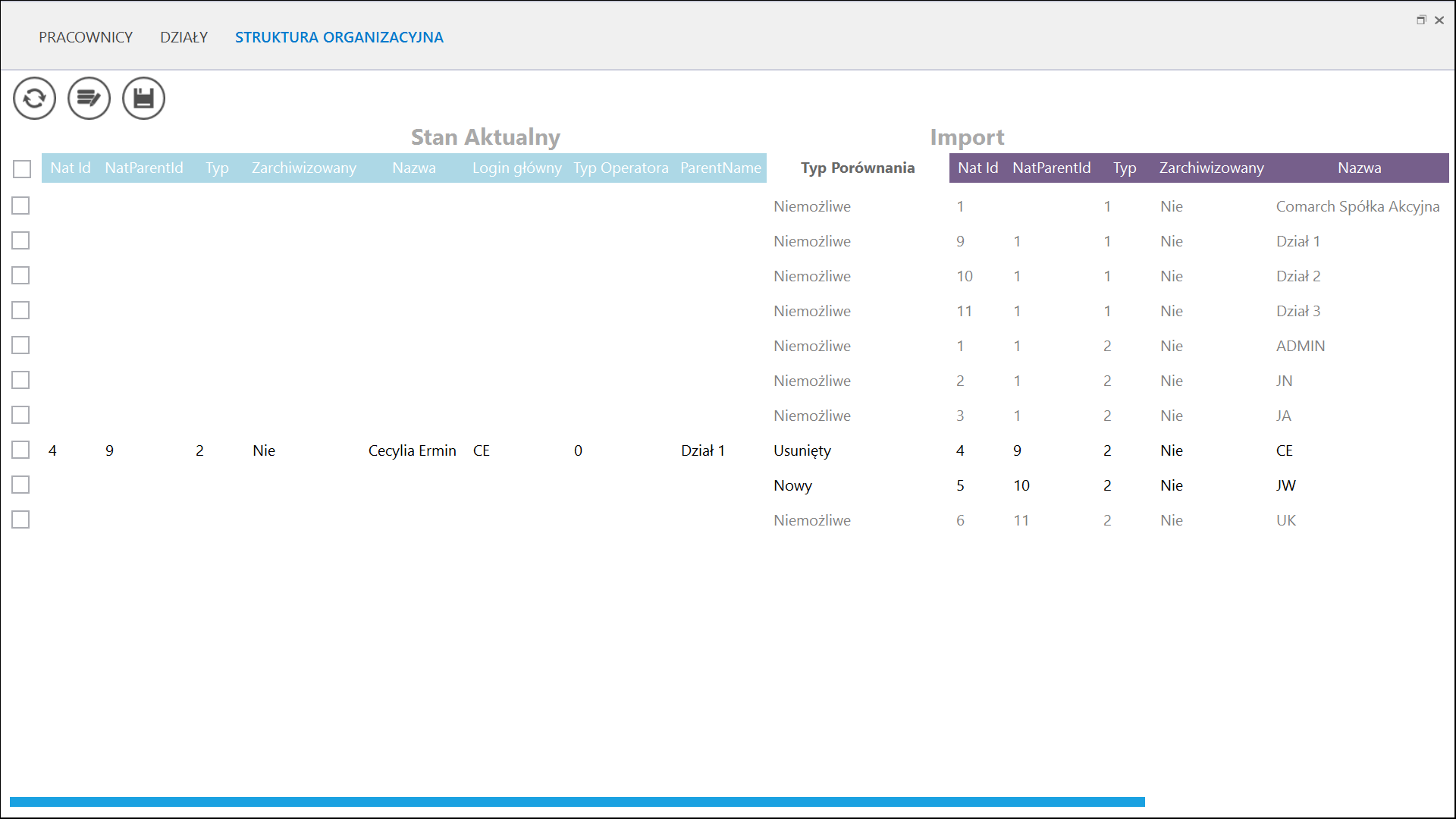This screenshot has height=819, width=1456.
Task: Check the box for Dział 2 row
Action: [x=20, y=275]
